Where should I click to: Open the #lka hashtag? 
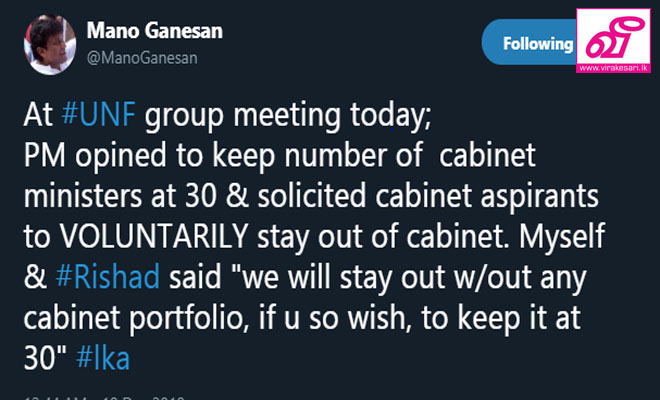pyautogui.click(x=103, y=358)
